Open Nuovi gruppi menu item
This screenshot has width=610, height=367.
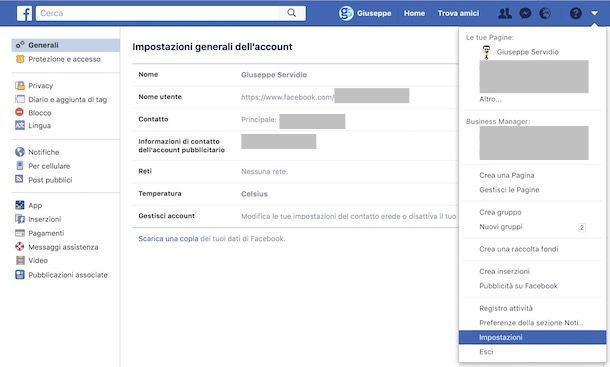(501, 227)
